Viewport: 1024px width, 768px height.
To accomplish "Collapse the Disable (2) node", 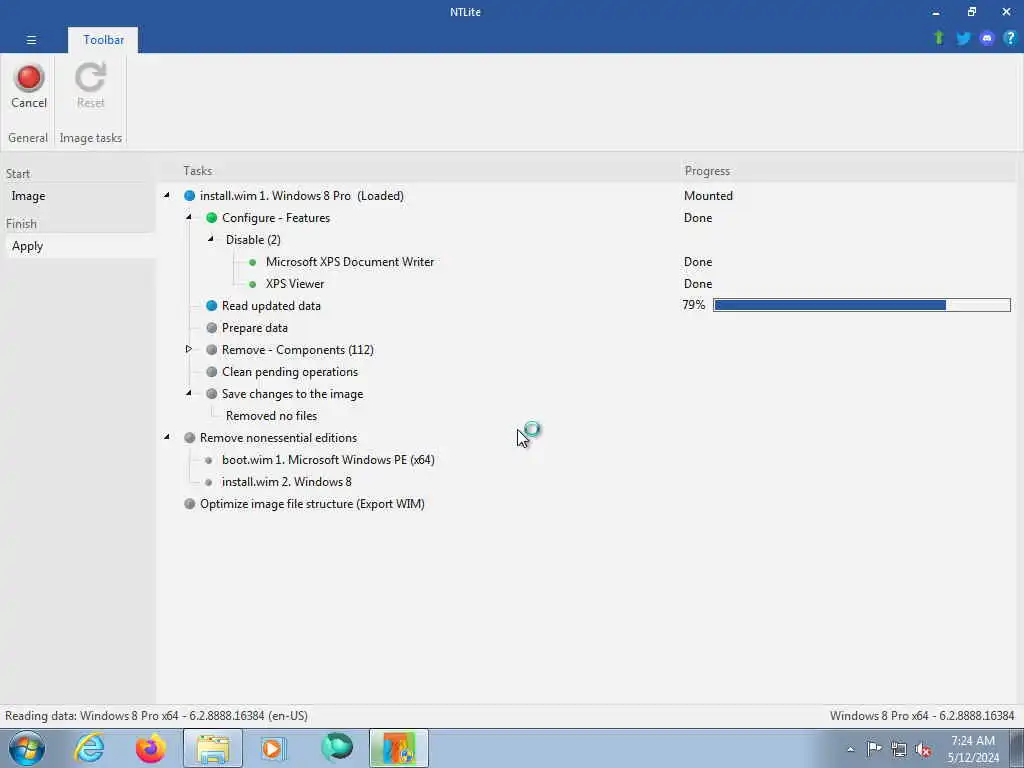I will point(210,239).
